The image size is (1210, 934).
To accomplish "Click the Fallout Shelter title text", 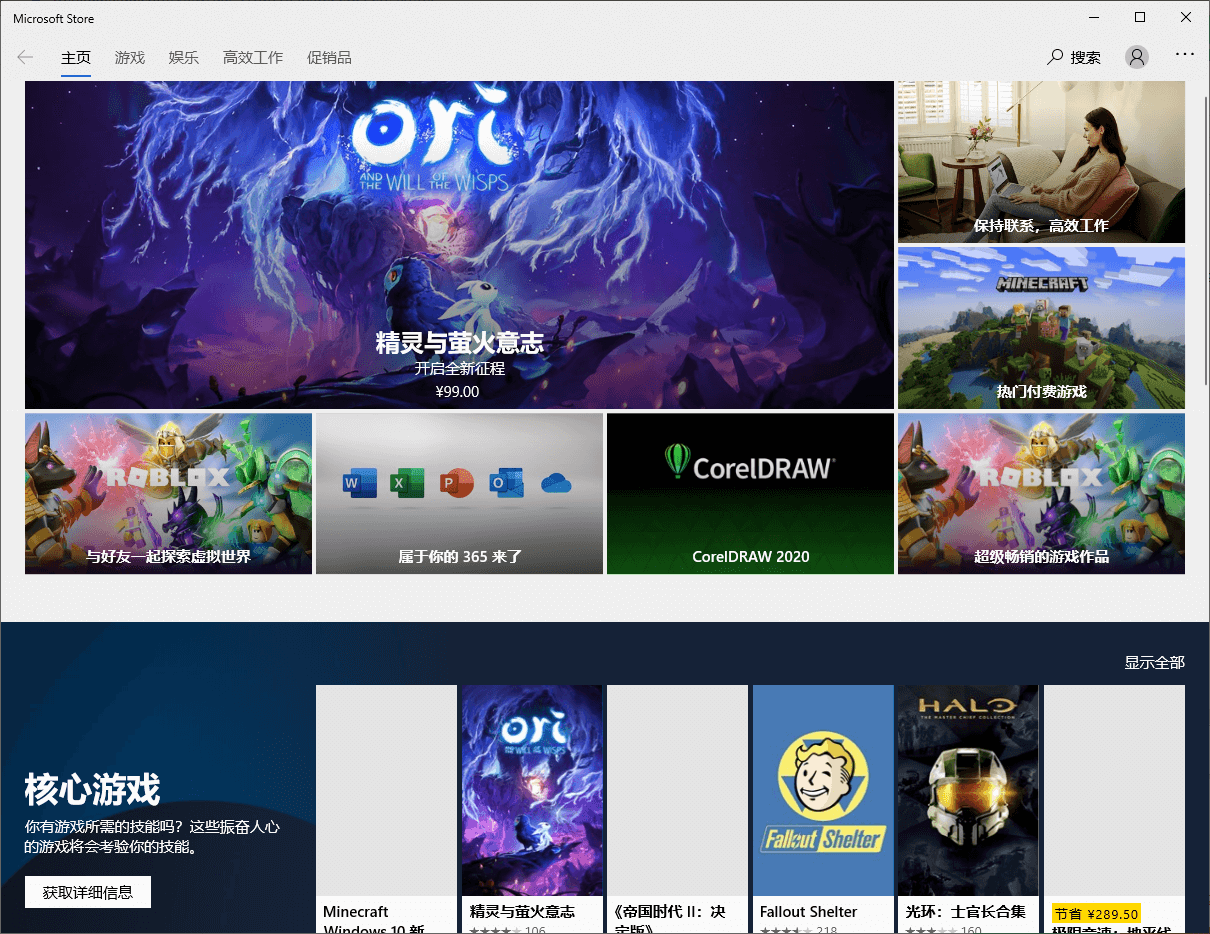I will (808, 912).
